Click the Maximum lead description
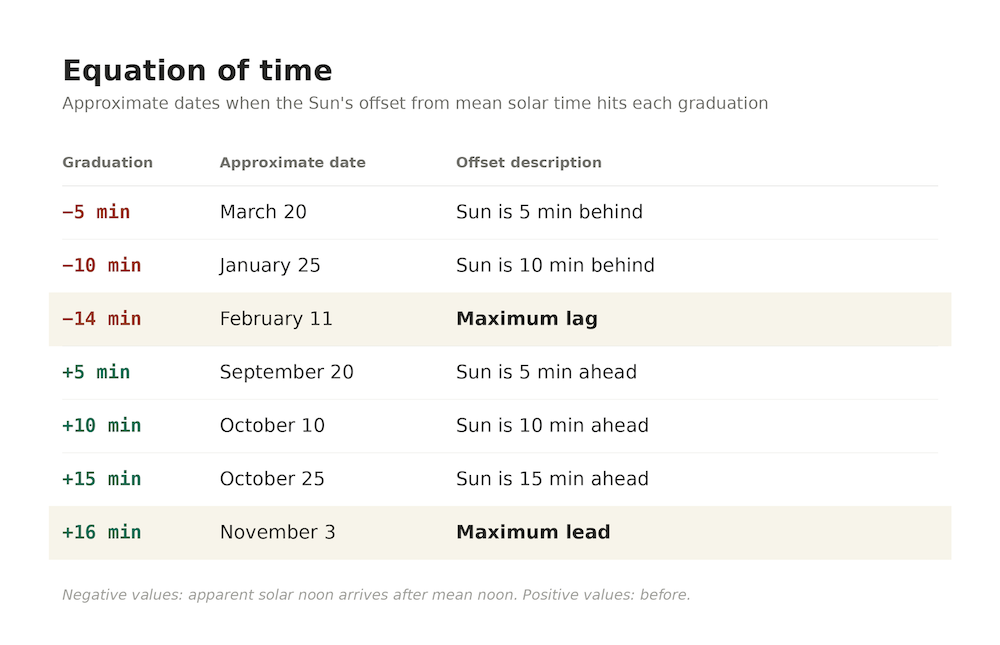Screen dimensions: 1000x645 pos(533,532)
